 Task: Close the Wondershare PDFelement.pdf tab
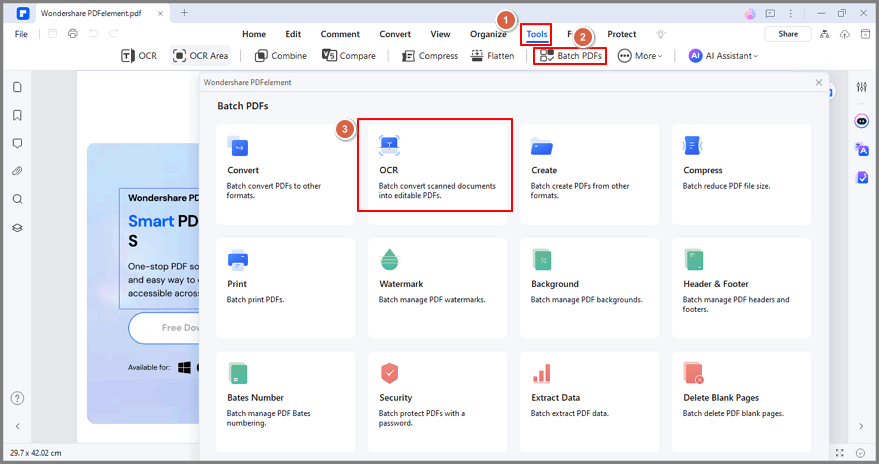coord(160,13)
